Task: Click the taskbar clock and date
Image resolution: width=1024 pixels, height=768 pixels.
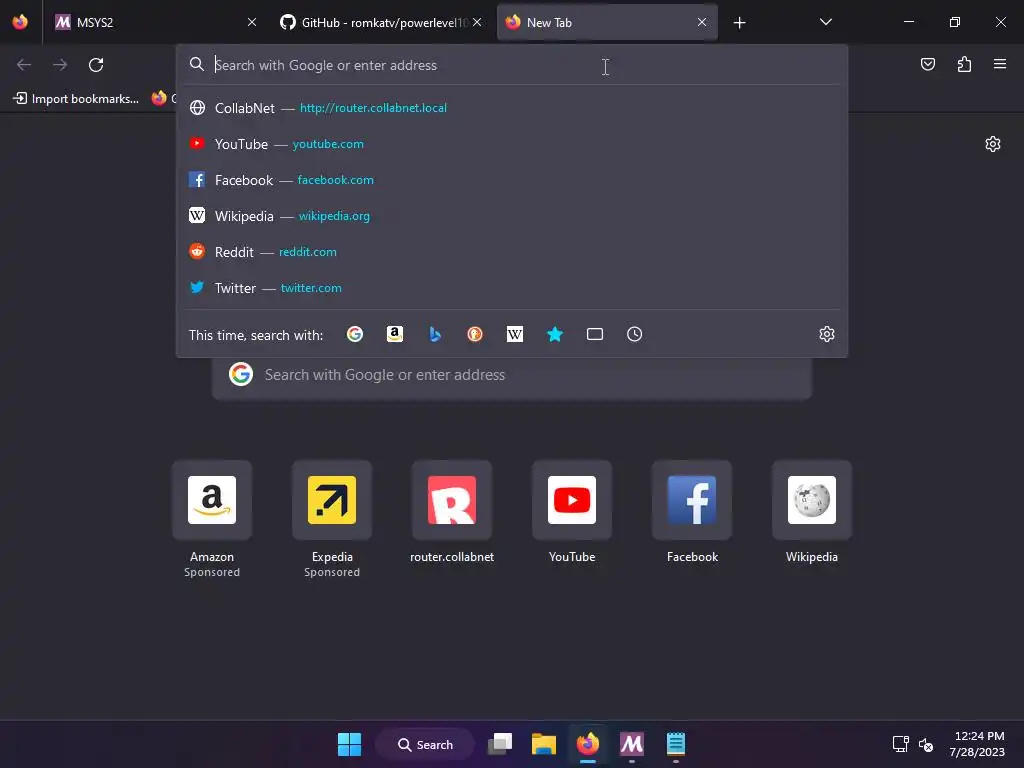Action: point(978,744)
